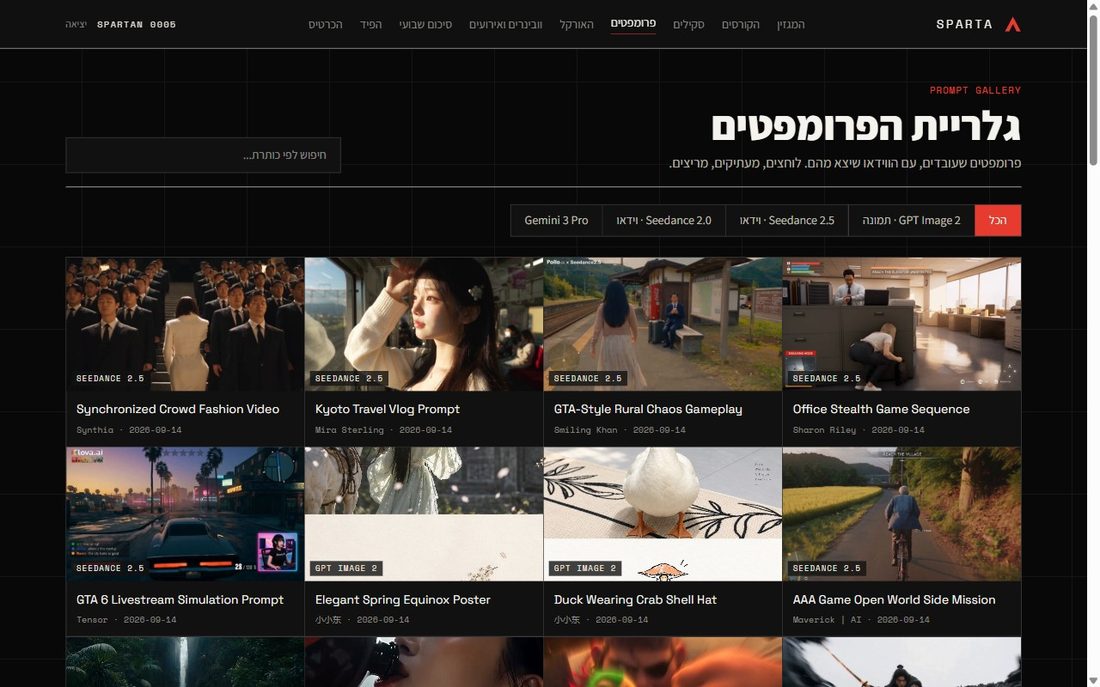Click author line Maverick | AI
The image size is (1100, 687).
(x=861, y=620)
